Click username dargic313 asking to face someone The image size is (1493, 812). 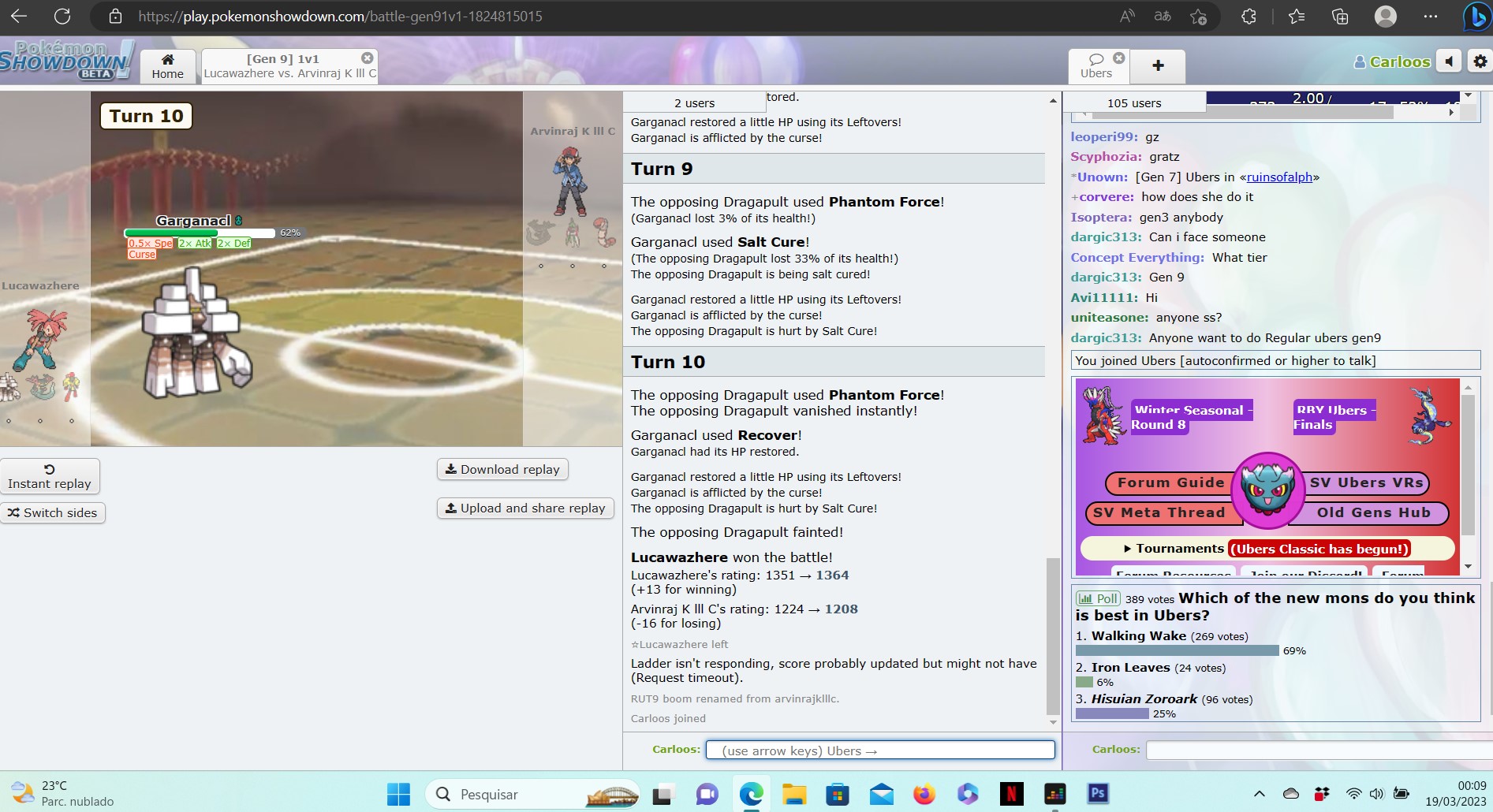tap(1106, 237)
